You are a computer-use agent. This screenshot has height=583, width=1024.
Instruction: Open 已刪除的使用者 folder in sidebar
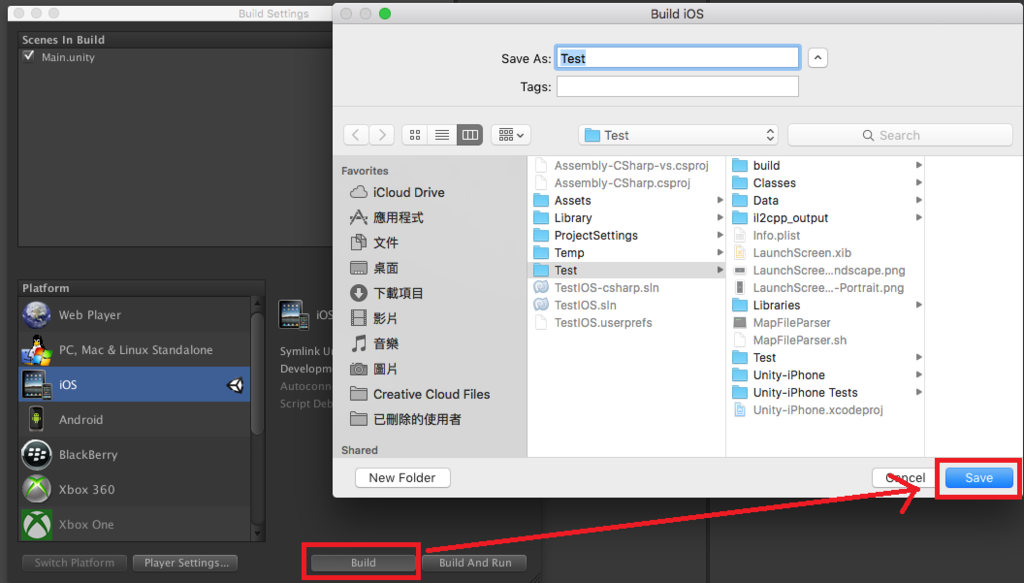[x=406, y=419]
